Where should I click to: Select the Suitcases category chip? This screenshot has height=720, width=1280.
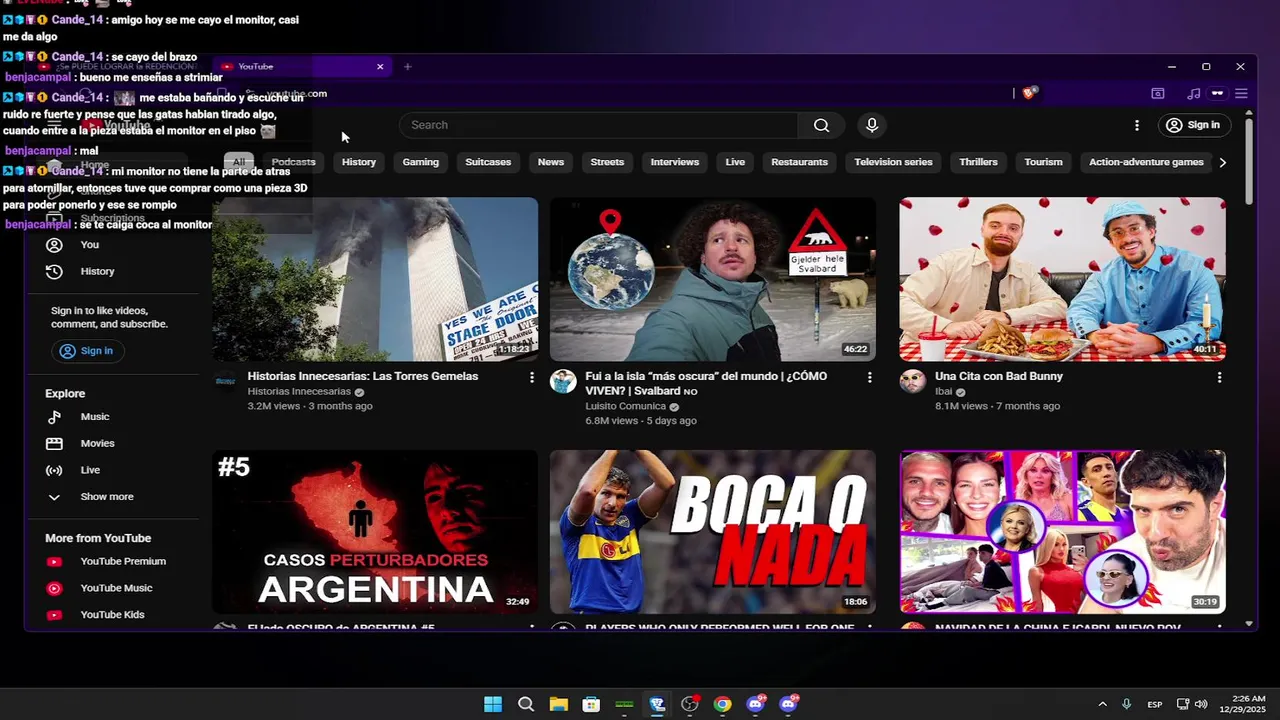pos(488,162)
